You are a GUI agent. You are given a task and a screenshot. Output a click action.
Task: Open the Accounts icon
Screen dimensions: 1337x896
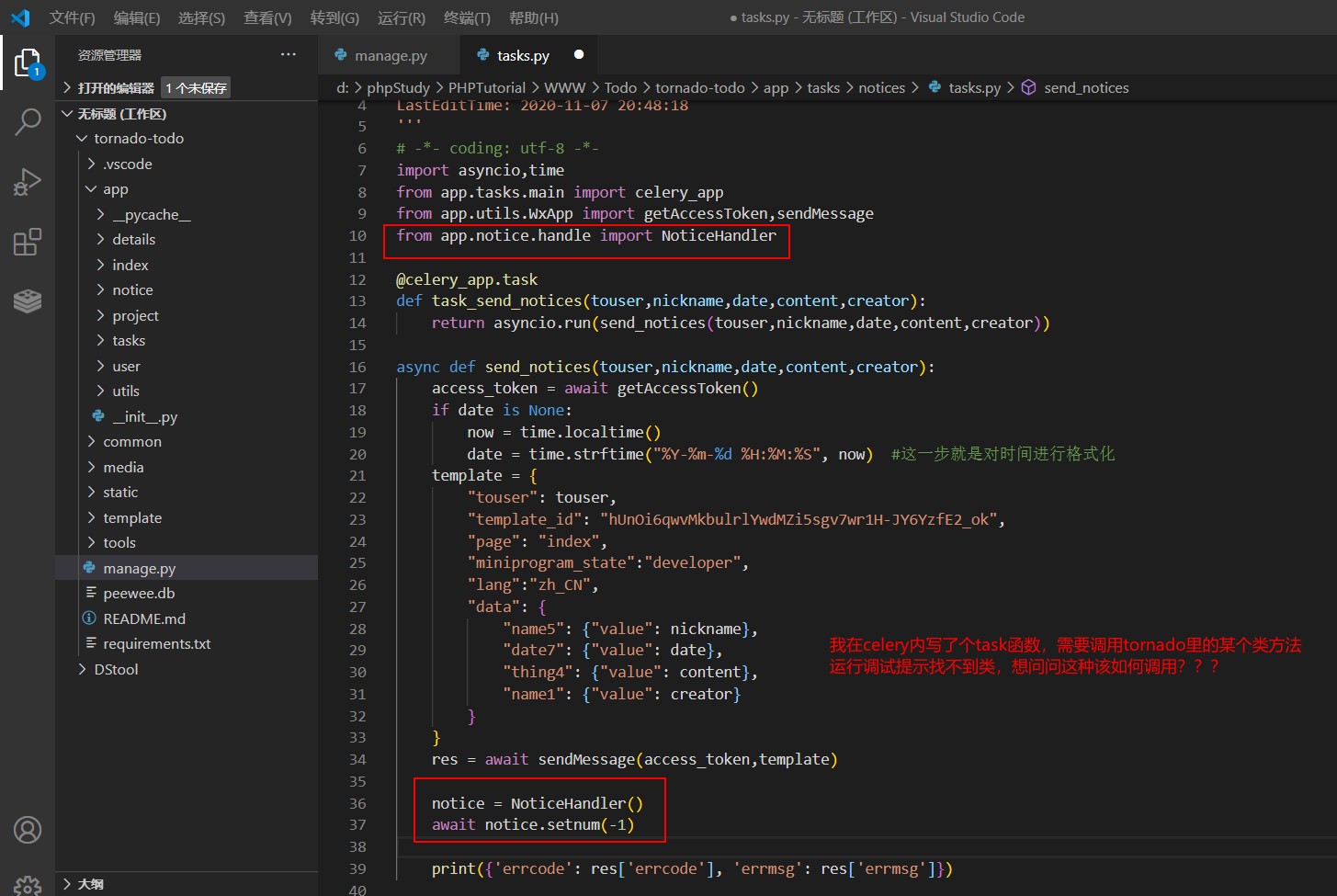pos(28,830)
